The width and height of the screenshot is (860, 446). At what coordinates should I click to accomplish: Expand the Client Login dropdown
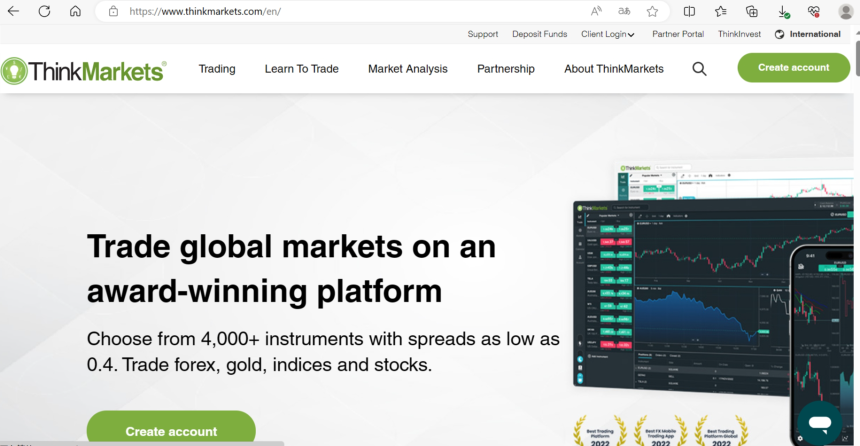point(608,34)
